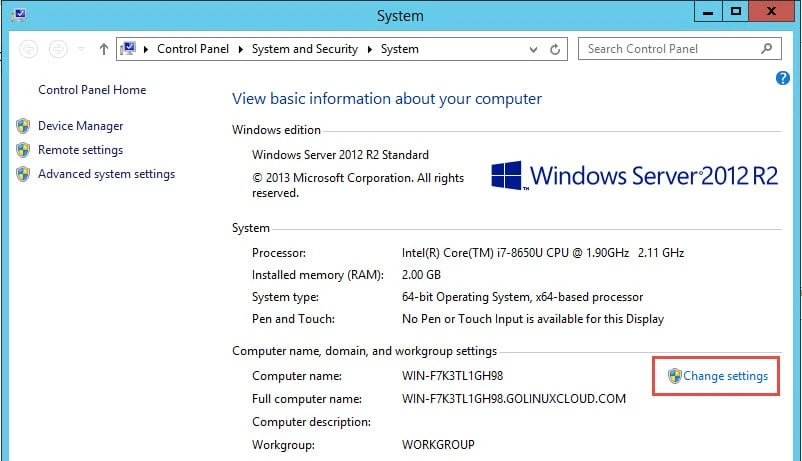Click the Forward navigation arrow
Viewport: 802px width, 461px height.
coord(58,49)
